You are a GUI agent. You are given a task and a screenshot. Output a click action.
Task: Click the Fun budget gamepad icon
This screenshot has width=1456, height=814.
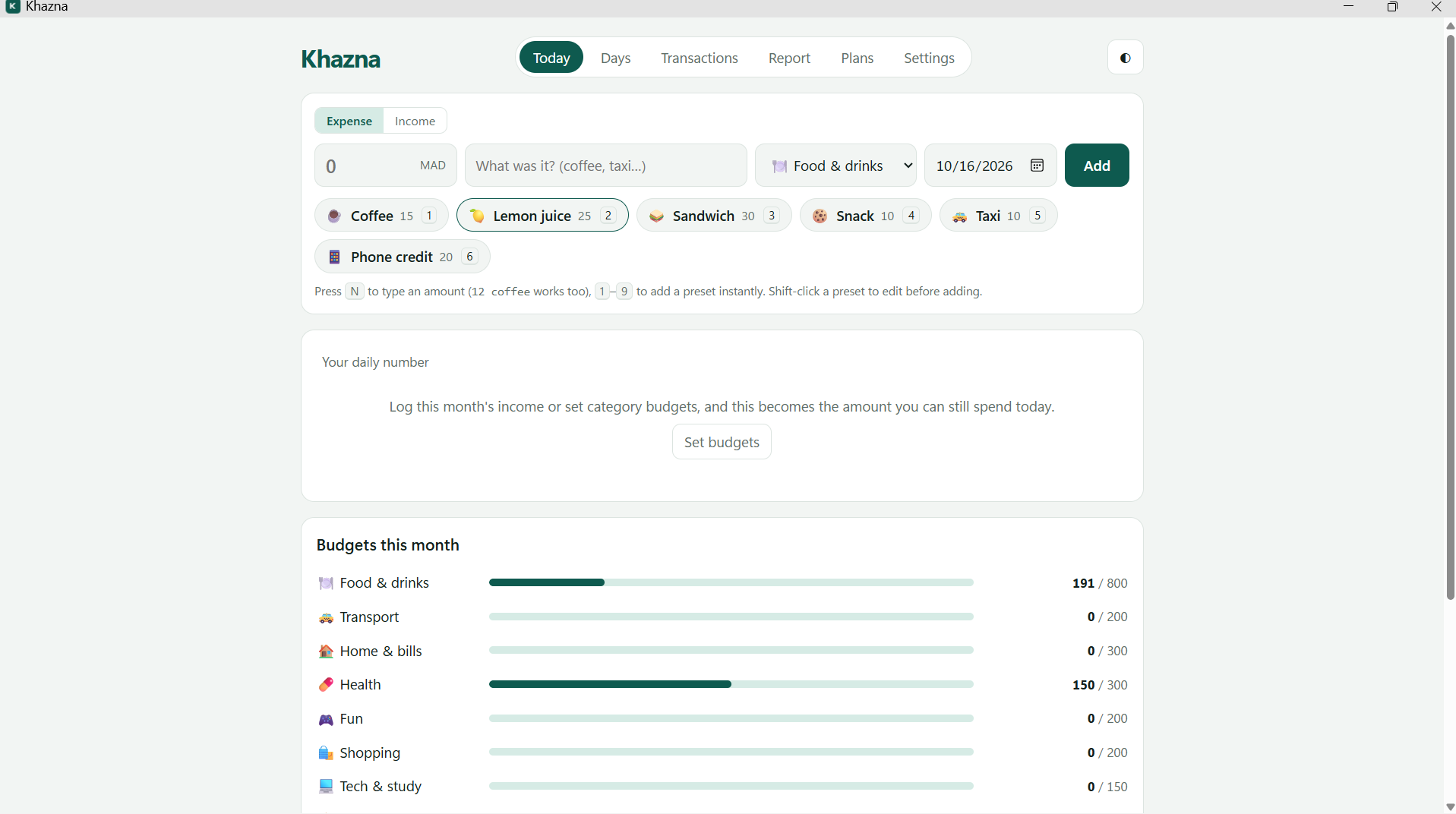point(326,719)
